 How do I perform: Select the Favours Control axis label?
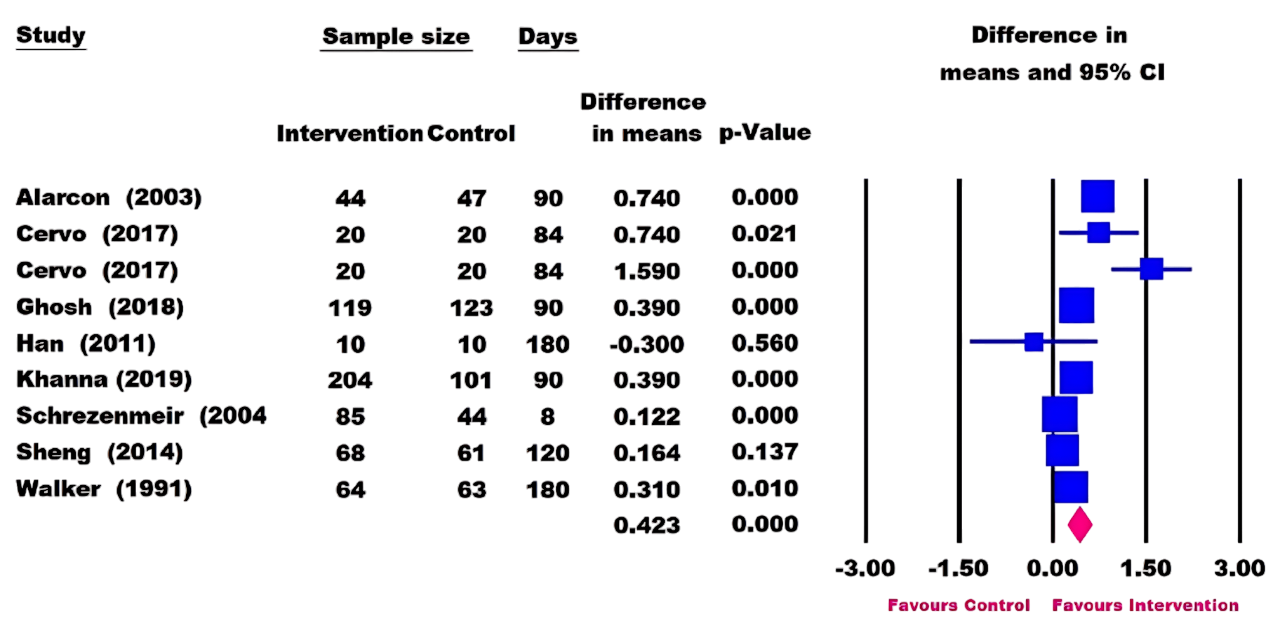(958, 605)
